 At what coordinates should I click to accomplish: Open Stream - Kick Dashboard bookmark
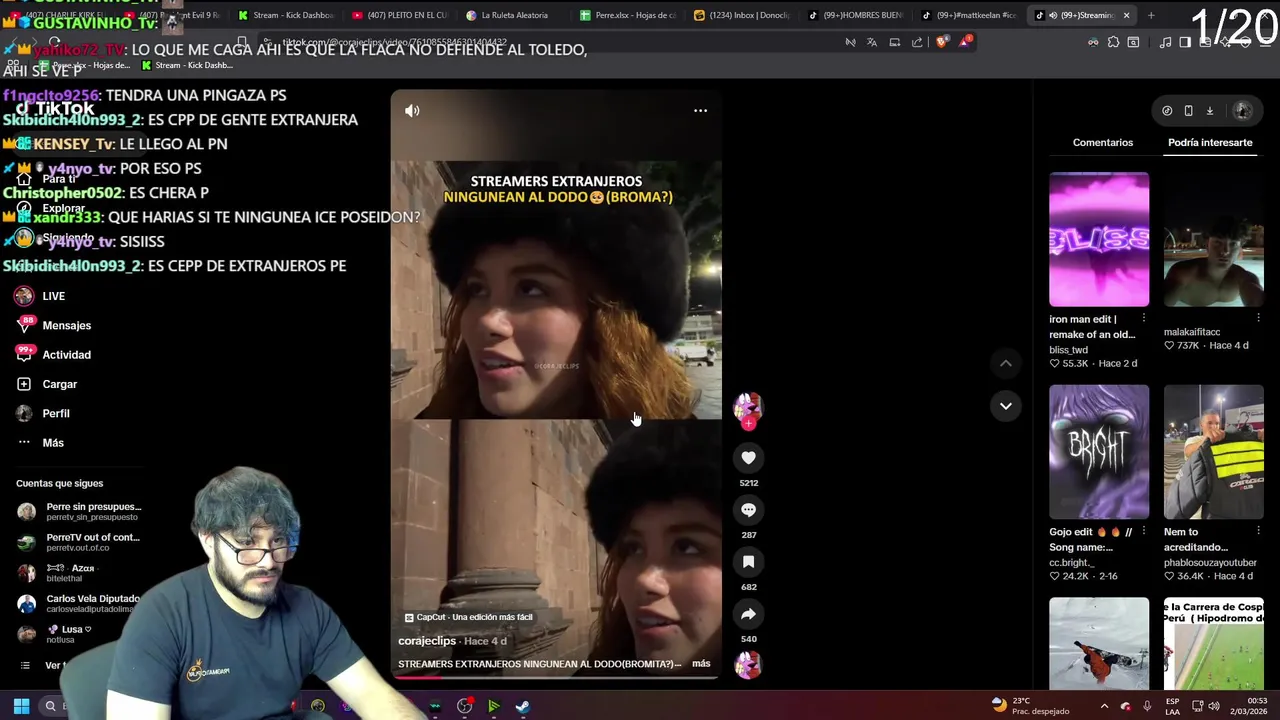(187, 65)
